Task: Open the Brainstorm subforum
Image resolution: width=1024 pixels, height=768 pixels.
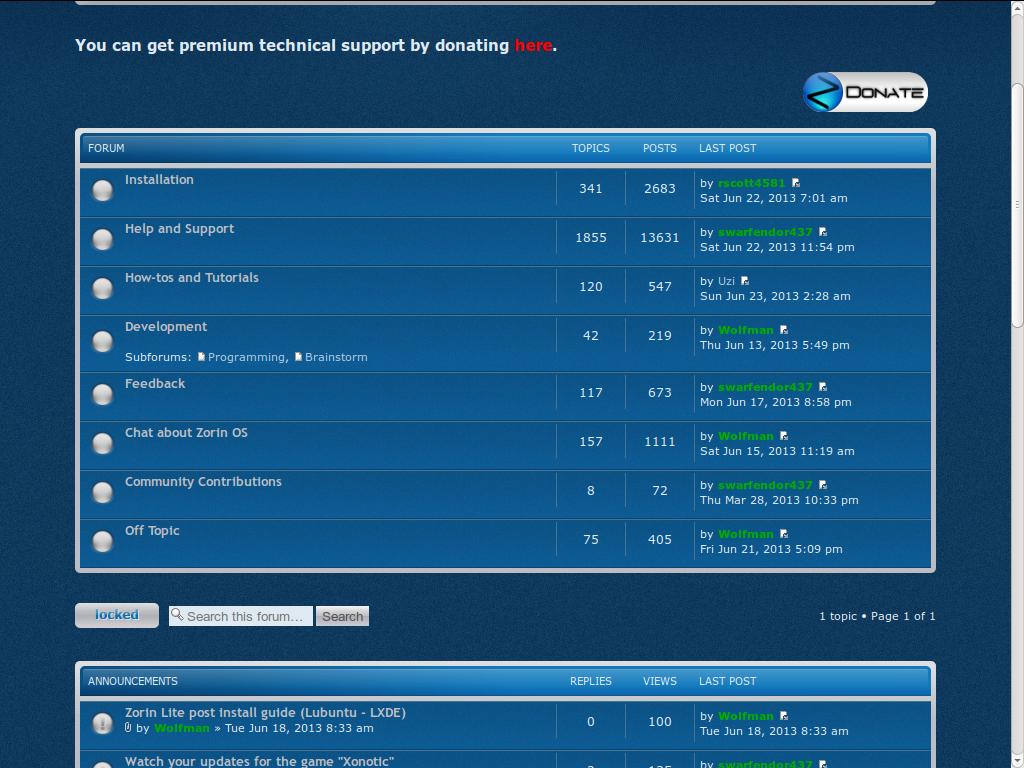Action: pyautogui.click(x=336, y=357)
